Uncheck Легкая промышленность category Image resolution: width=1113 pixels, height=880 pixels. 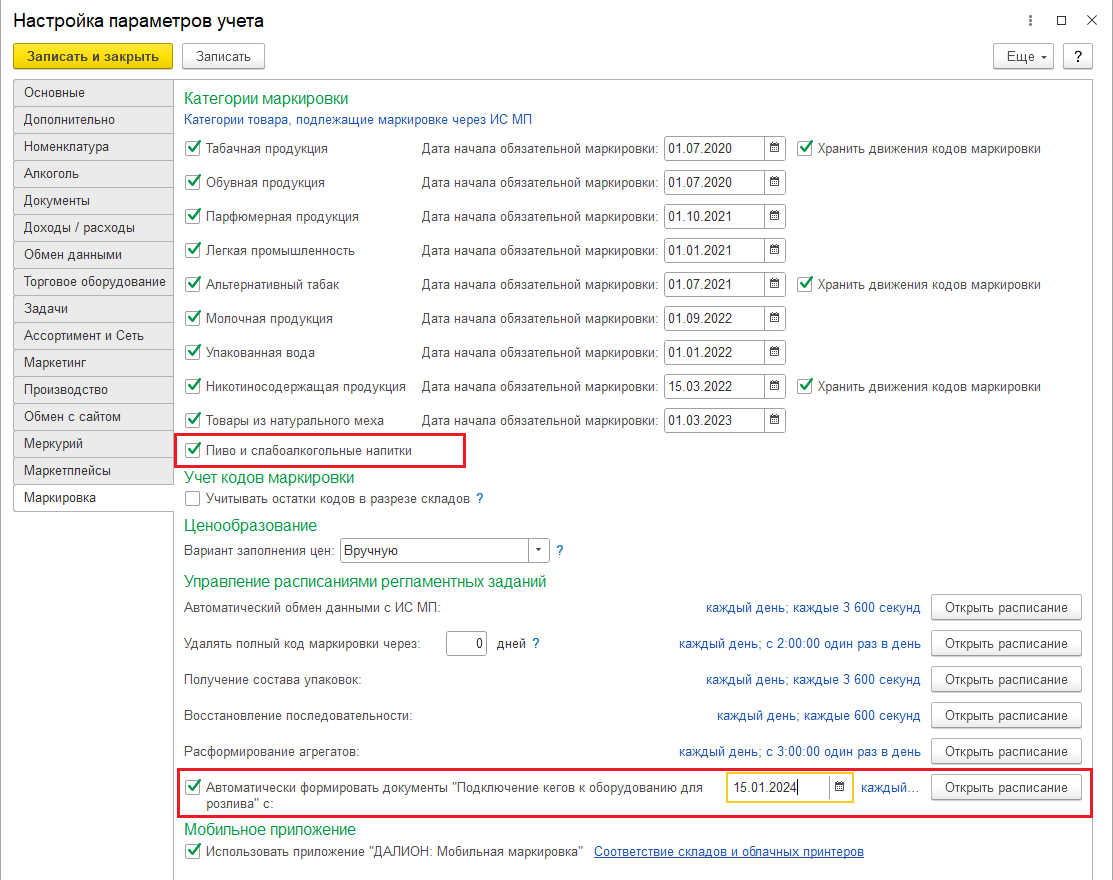pos(192,251)
